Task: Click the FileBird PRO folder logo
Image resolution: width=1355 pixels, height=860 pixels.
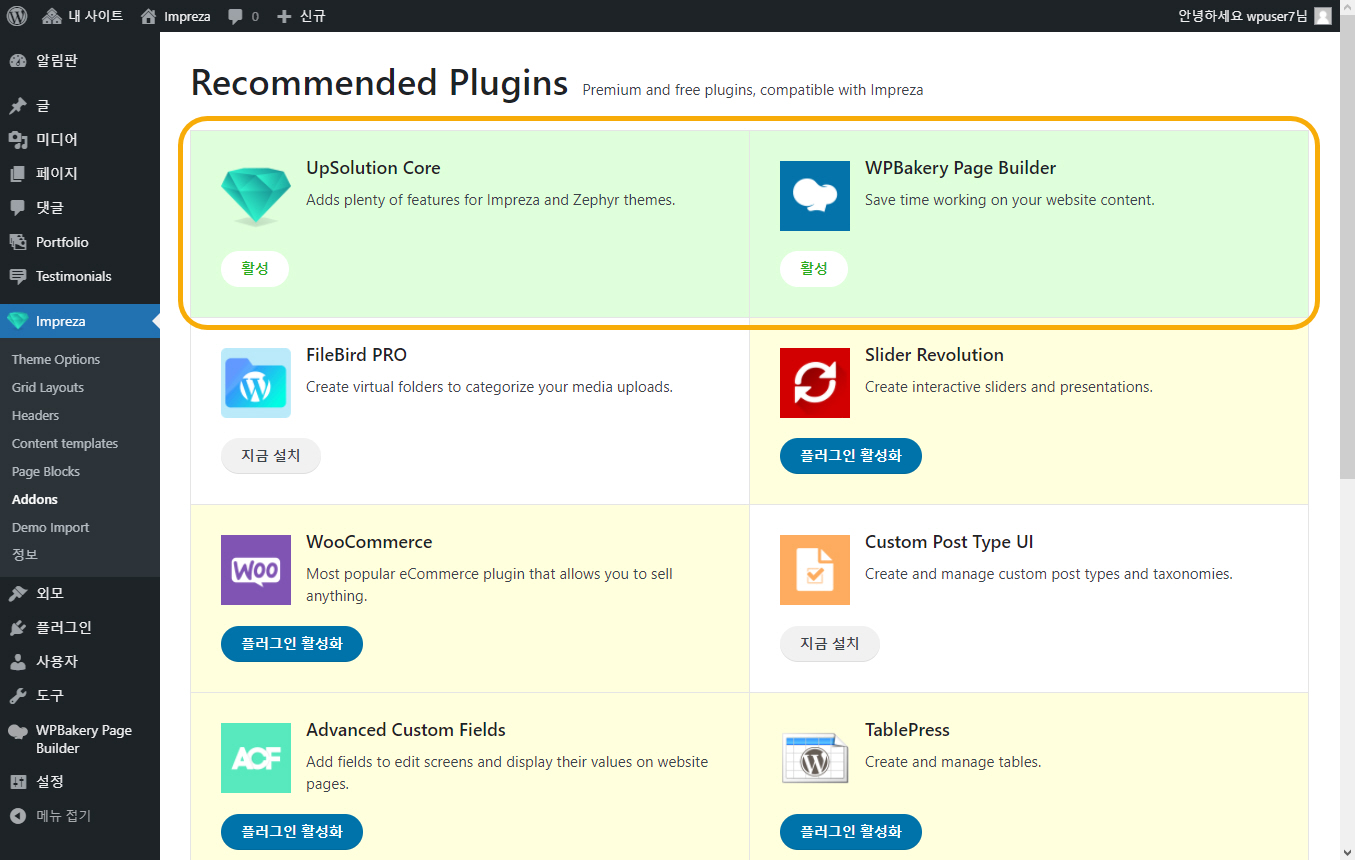Action: 256,383
